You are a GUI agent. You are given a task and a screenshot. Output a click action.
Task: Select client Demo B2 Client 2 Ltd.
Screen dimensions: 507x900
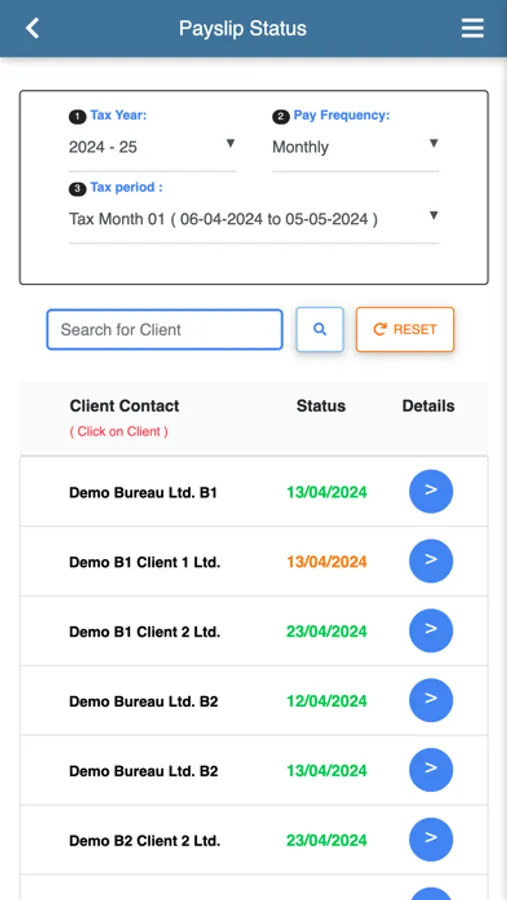pyautogui.click(x=145, y=841)
